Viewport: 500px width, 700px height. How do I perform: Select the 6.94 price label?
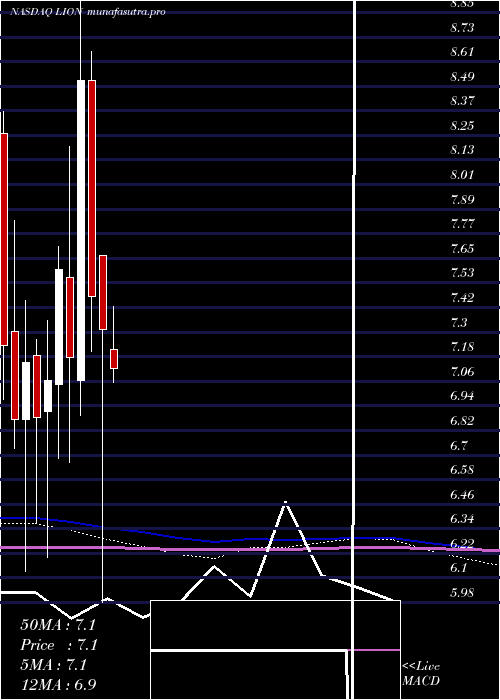pos(462,396)
